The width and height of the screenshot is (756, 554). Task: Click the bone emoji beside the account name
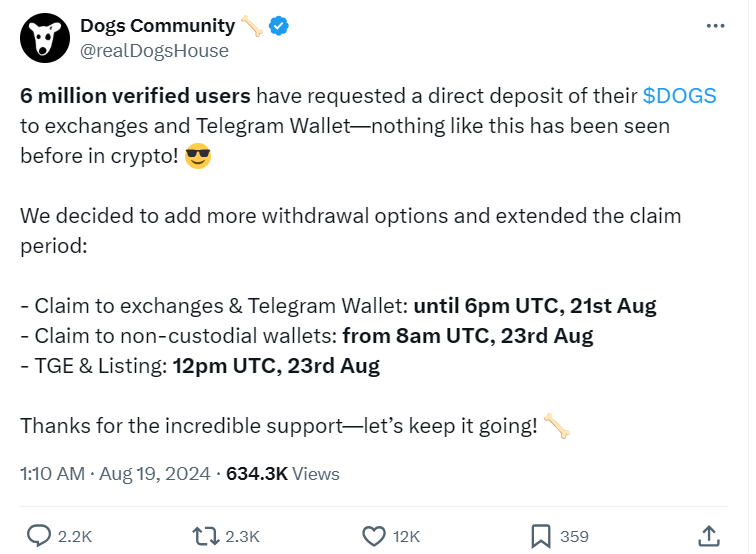(x=254, y=26)
